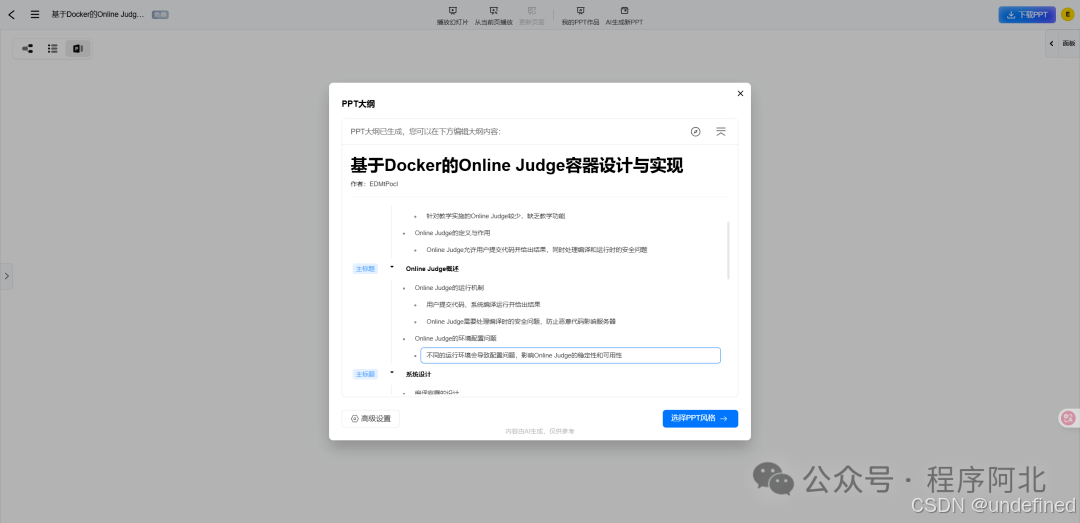Go back using the top-left arrow
This screenshot has height=523, width=1080.
[12, 14]
